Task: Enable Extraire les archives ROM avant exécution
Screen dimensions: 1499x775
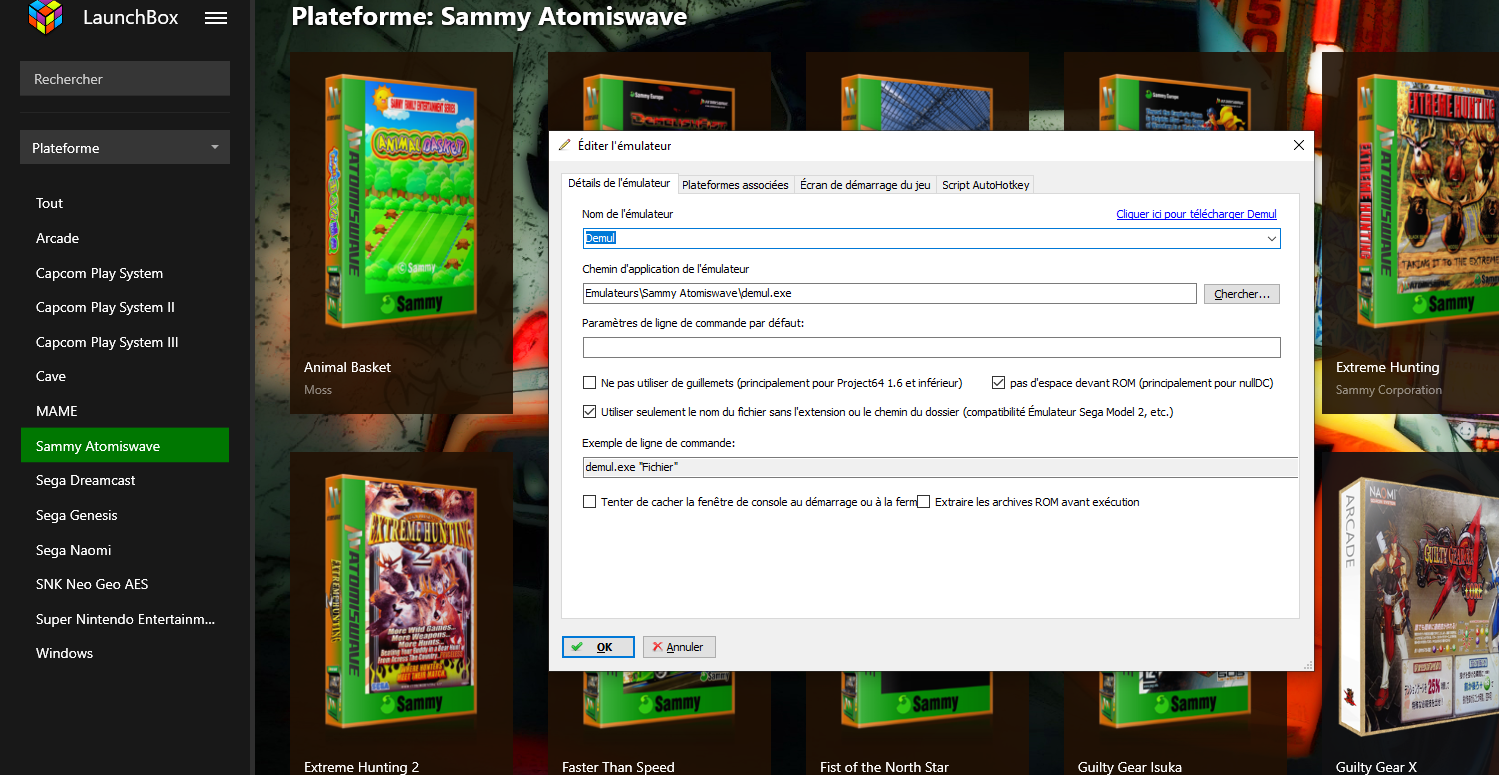Action: (923, 502)
